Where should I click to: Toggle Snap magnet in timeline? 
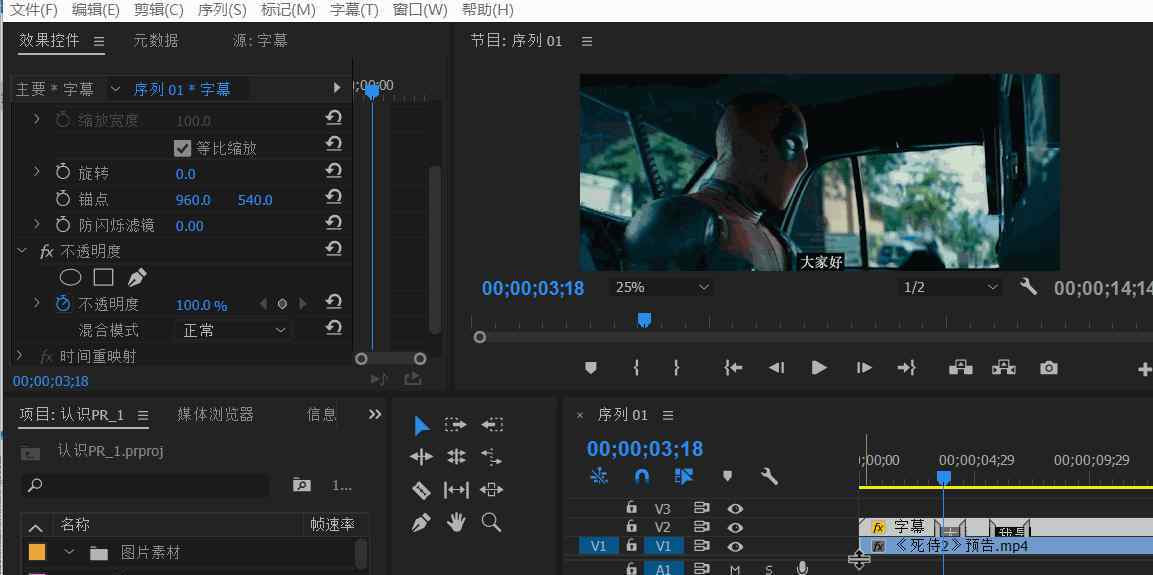click(642, 476)
